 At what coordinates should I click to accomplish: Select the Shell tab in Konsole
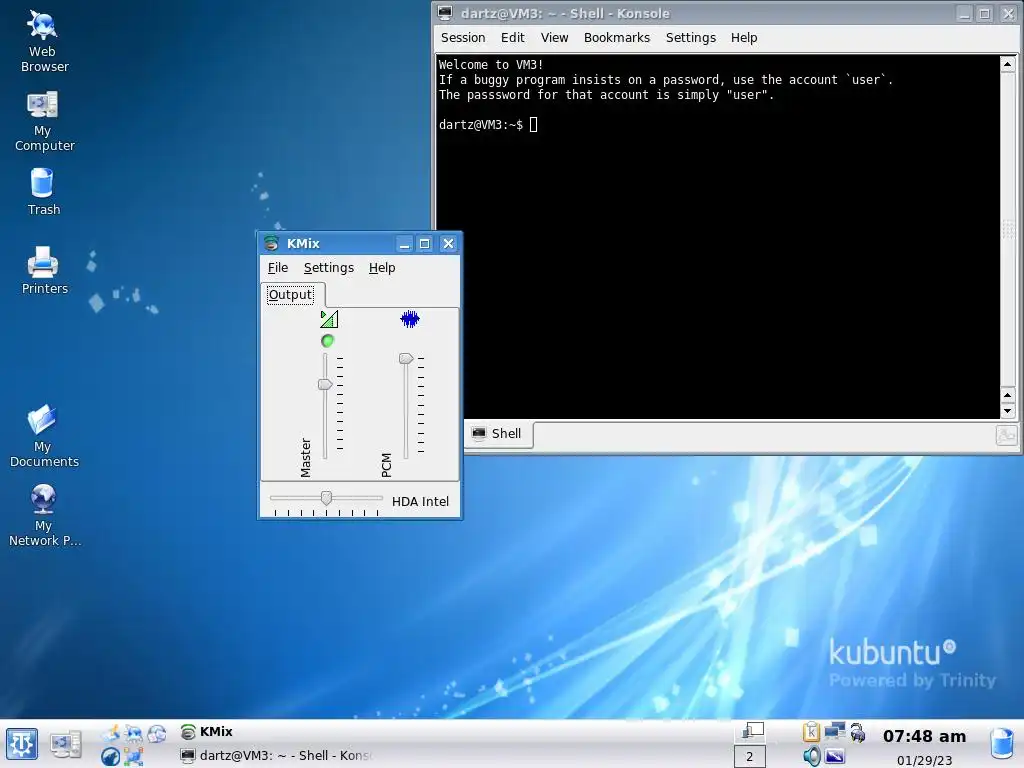[498, 434]
